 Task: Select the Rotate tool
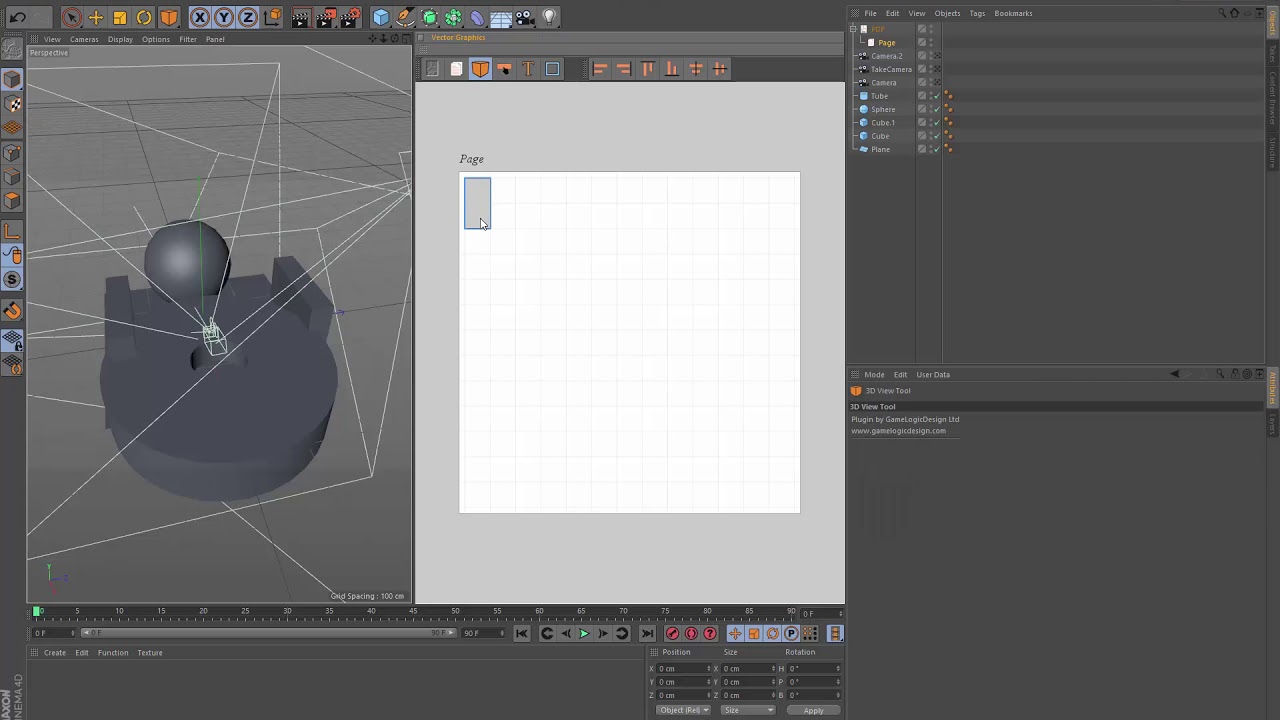point(144,17)
